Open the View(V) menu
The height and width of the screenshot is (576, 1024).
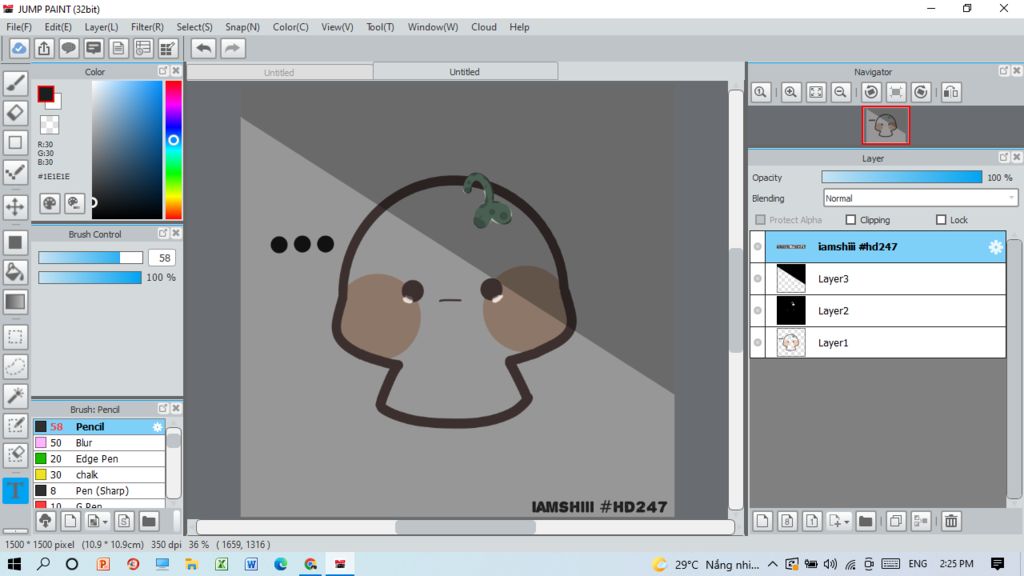(x=337, y=27)
